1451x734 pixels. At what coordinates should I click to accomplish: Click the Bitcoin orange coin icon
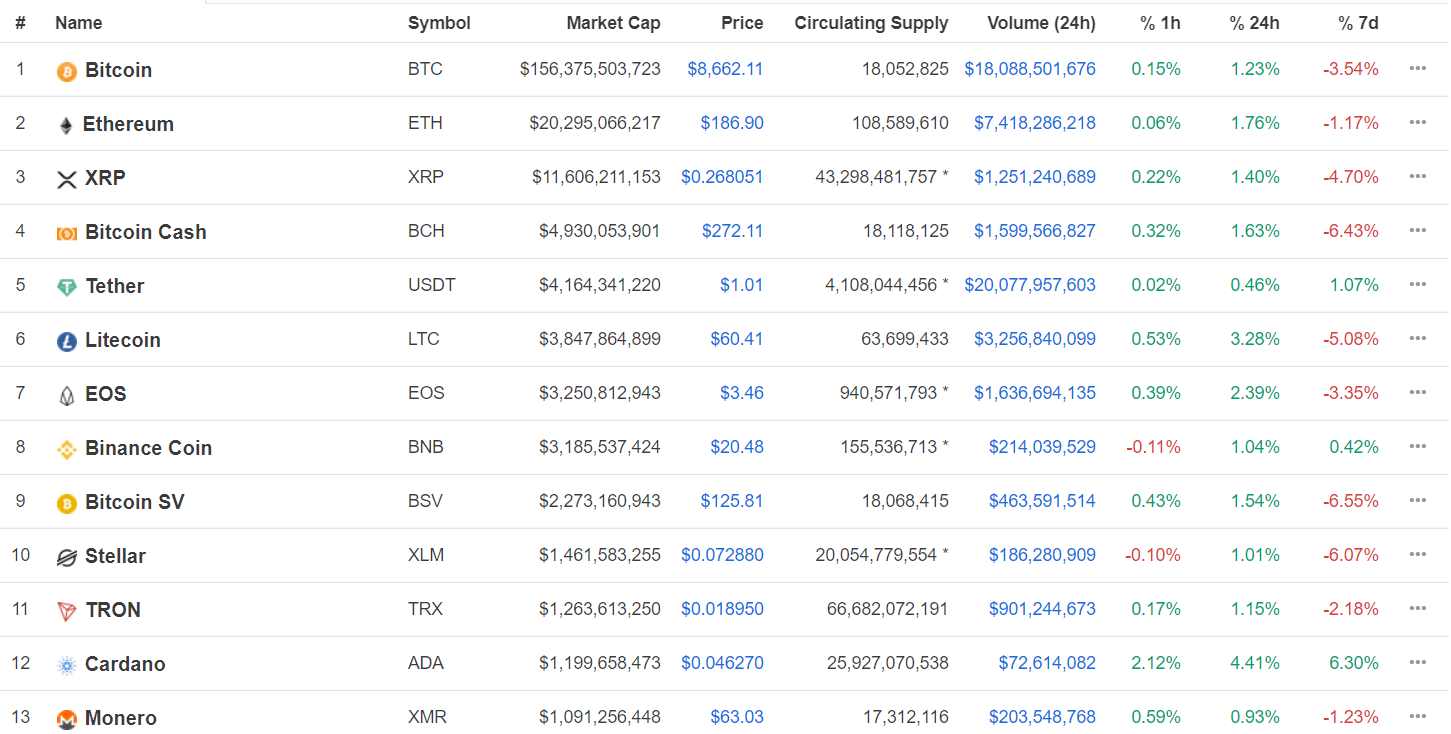pos(67,71)
